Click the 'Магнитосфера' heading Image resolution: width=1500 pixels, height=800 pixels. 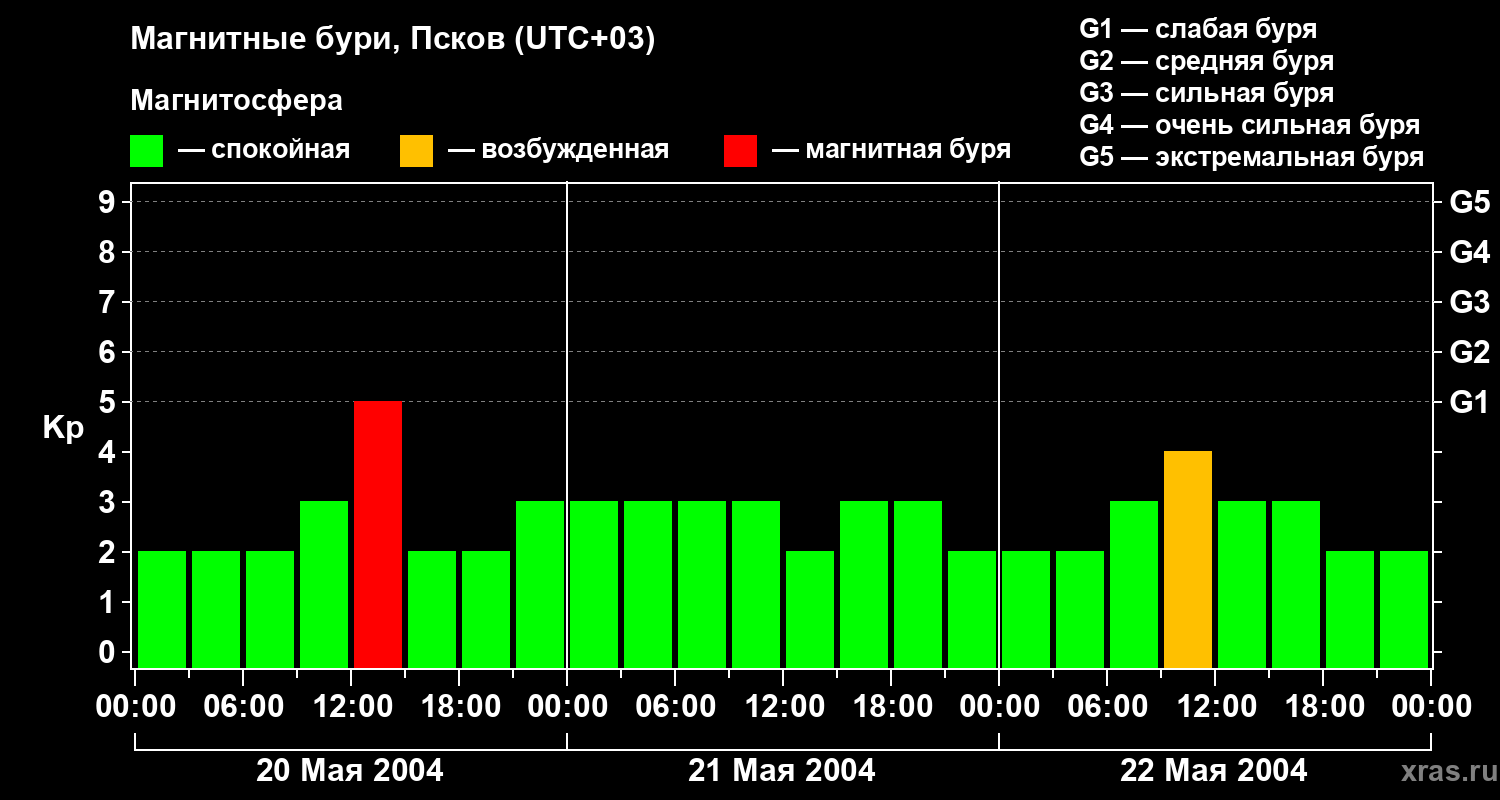pos(236,101)
